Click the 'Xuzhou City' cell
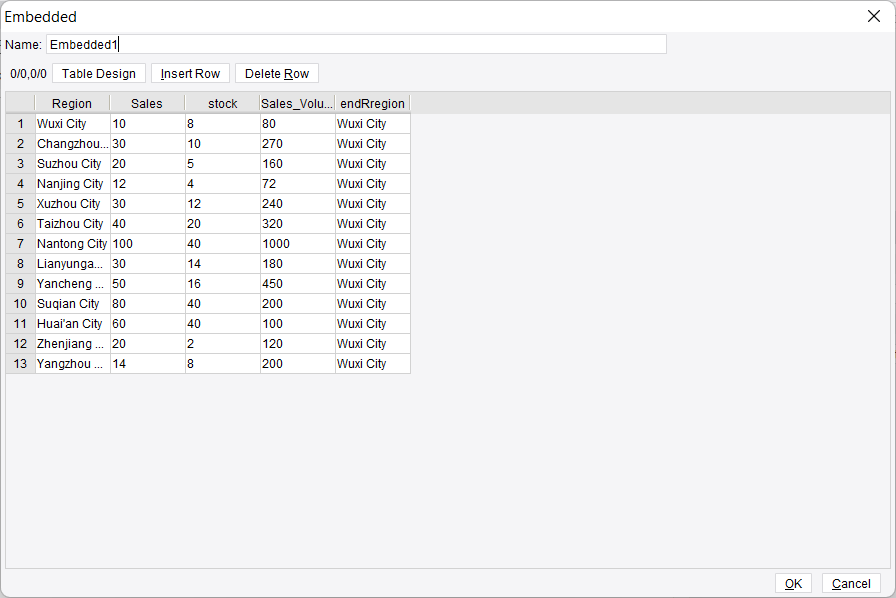This screenshot has width=896, height=598. click(73, 204)
